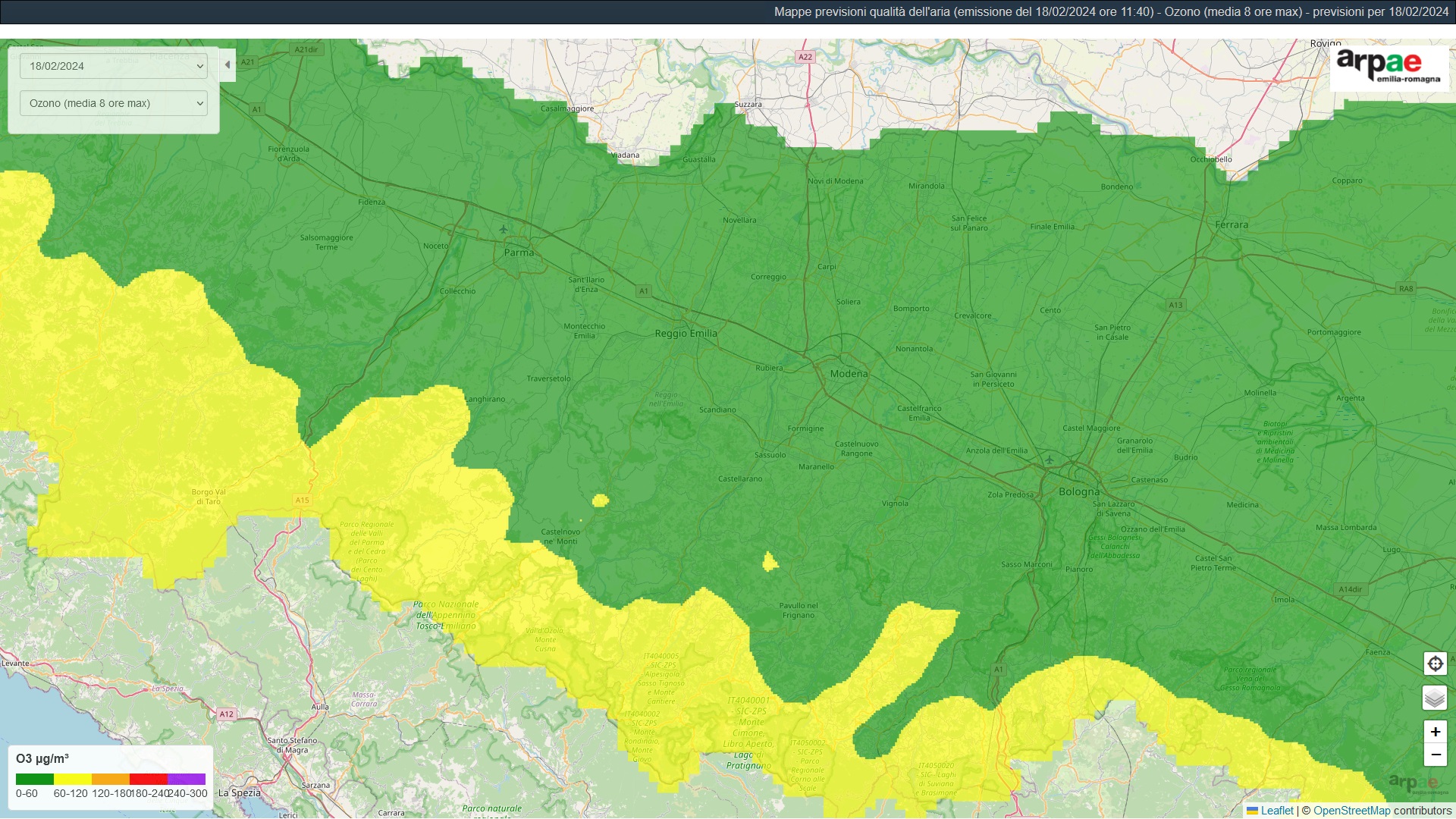Click the Bologna city label on map

tap(1078, 492)
